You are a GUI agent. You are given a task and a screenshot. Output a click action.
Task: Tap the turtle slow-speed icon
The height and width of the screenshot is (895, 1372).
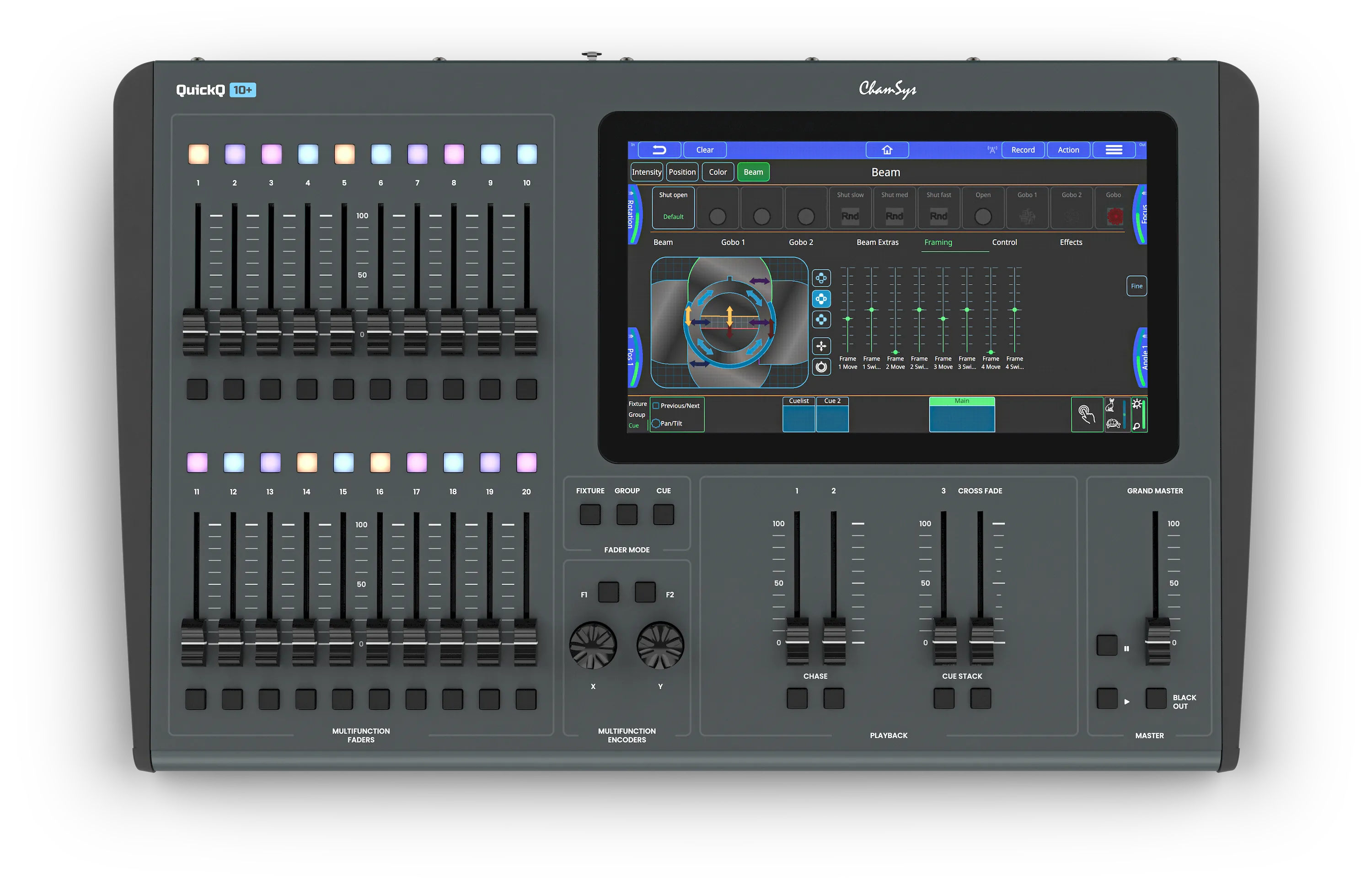point(1113,423)
